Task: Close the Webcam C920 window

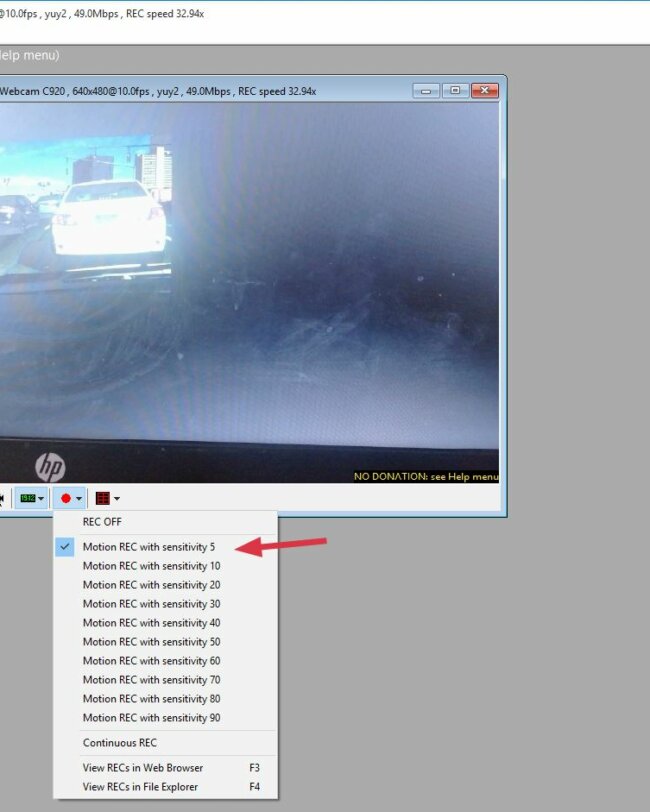Action: coord(485,91)
